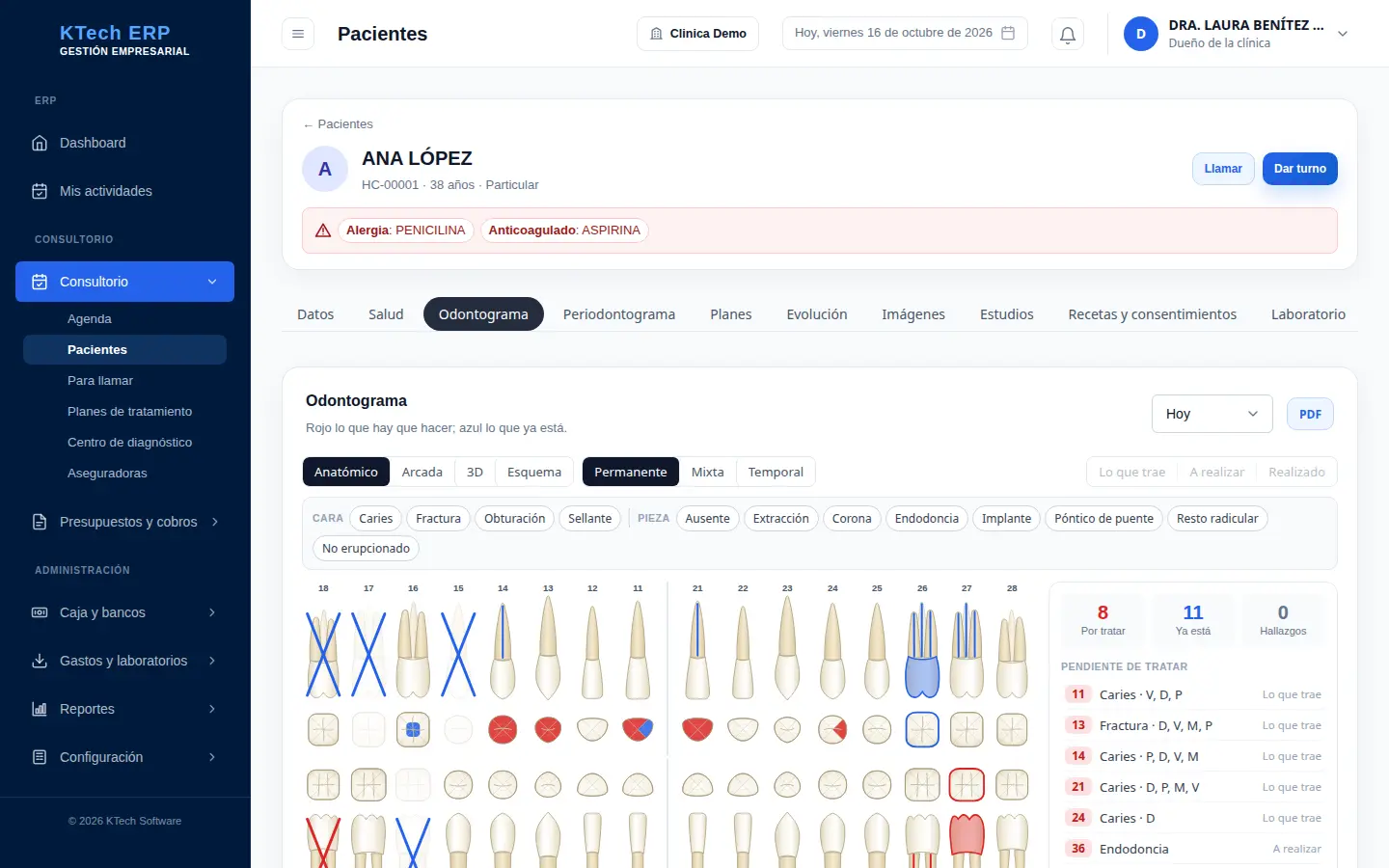Click the Dar turno button
Viewport: 1389px width, 868px height.
pos(1300,169)
